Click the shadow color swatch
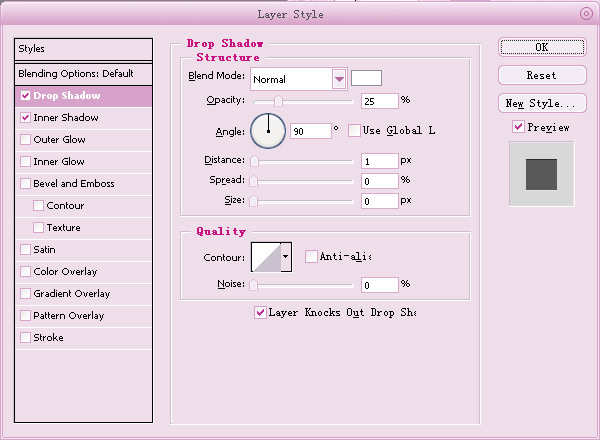 click(x=366, y=78)
